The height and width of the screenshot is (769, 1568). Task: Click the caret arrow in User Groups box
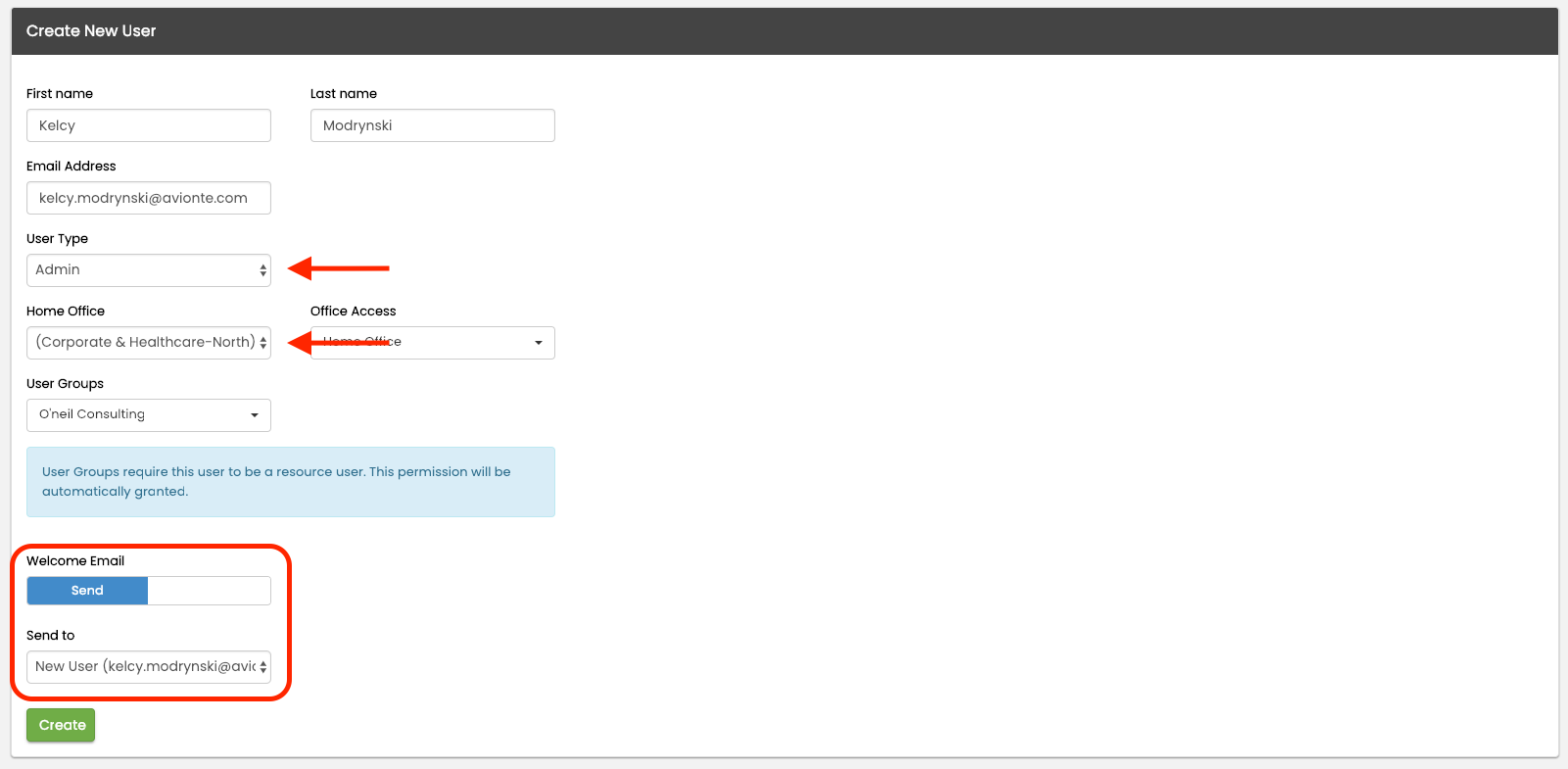click(x=254, y=415)
